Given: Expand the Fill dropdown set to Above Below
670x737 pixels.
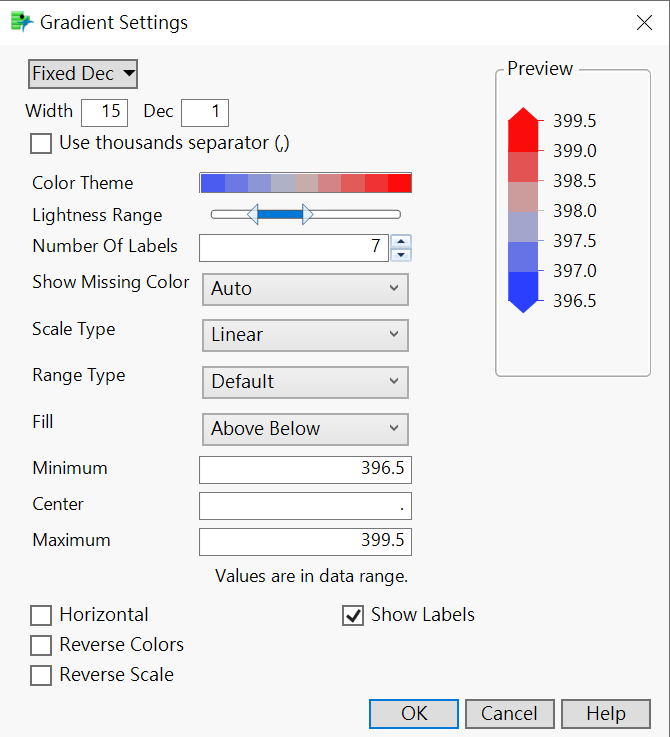Looking at the screenshot, I should 305,429.
